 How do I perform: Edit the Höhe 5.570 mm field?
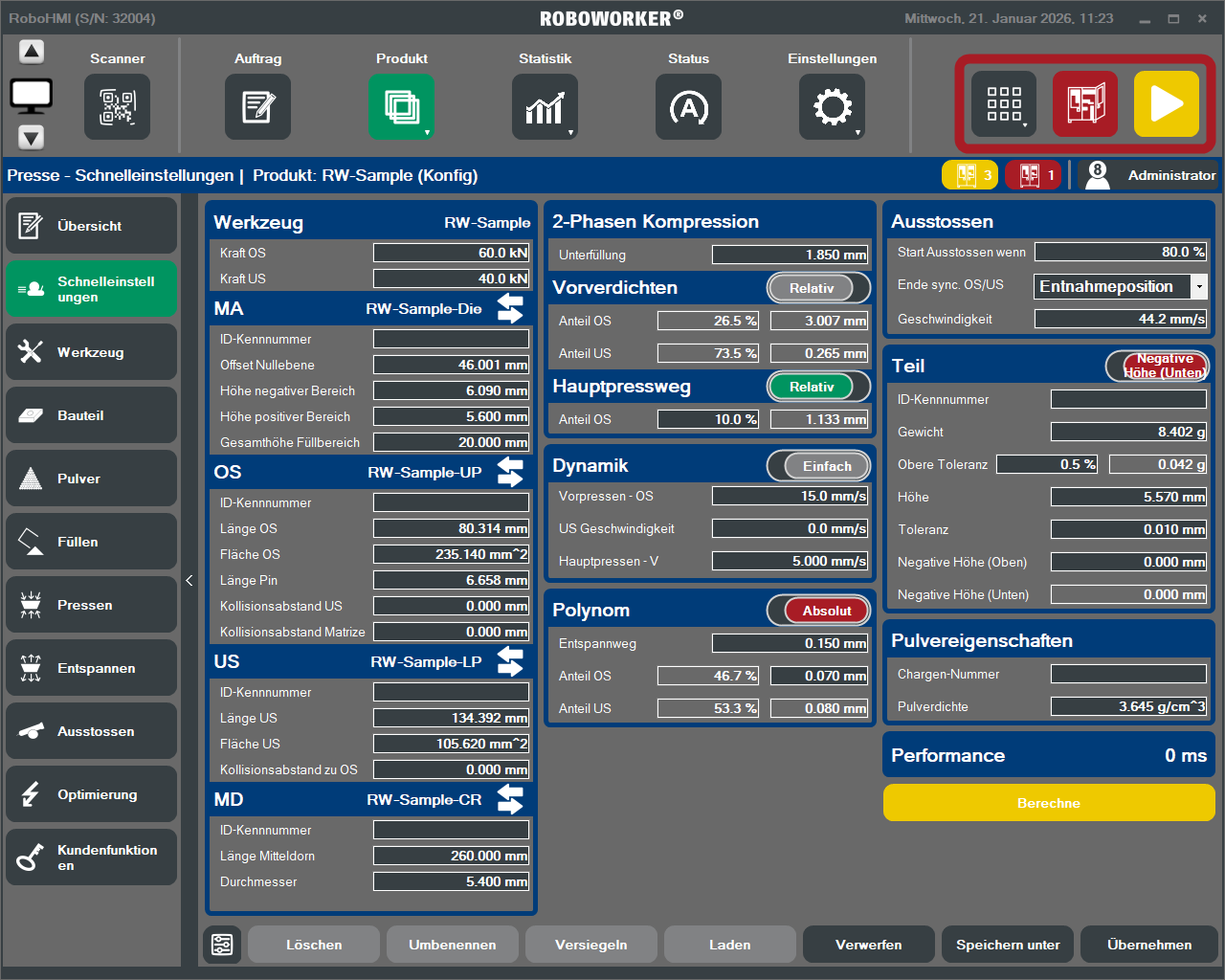[1128, 497]
